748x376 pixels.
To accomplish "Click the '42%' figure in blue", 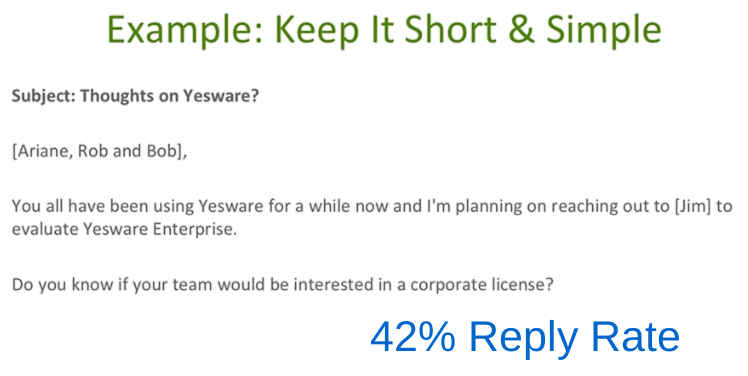I will [x=413, y=336].
